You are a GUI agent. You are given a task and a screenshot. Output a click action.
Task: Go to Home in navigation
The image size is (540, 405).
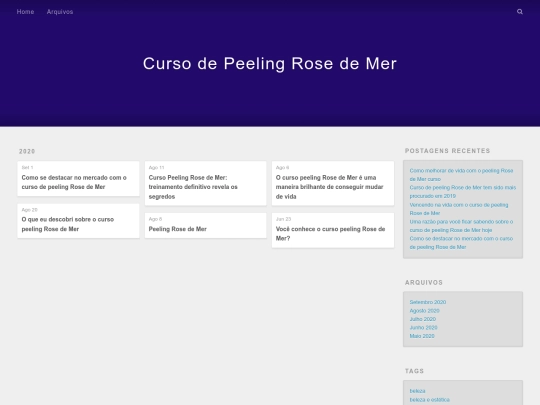(25, 12)
